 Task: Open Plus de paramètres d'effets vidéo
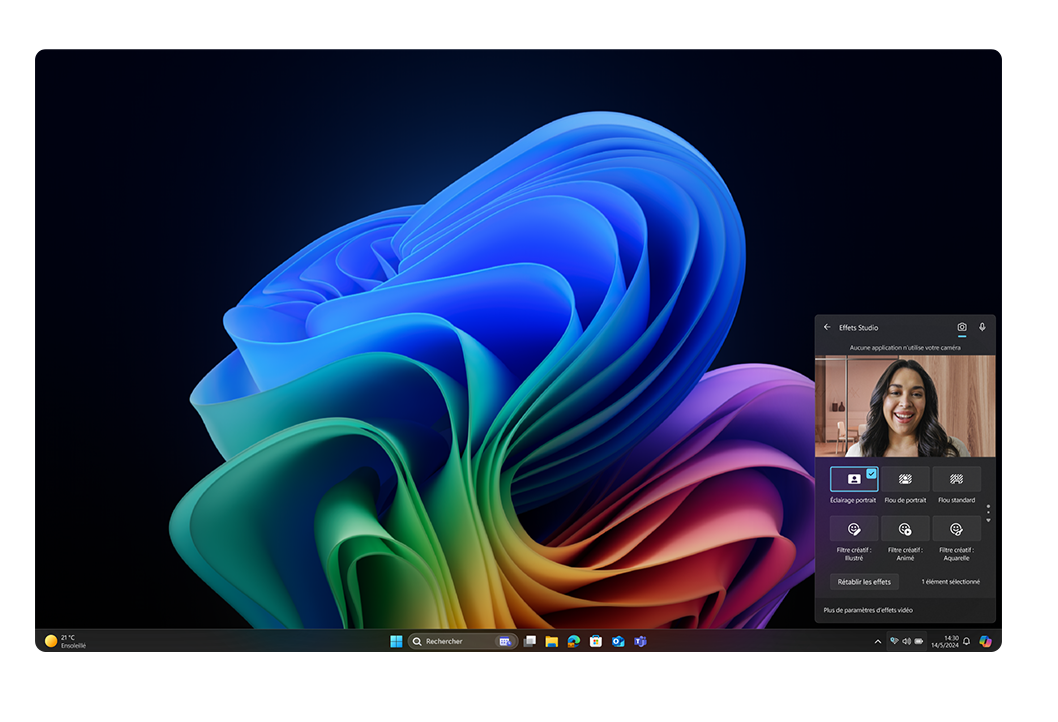(x=868, y=610)
